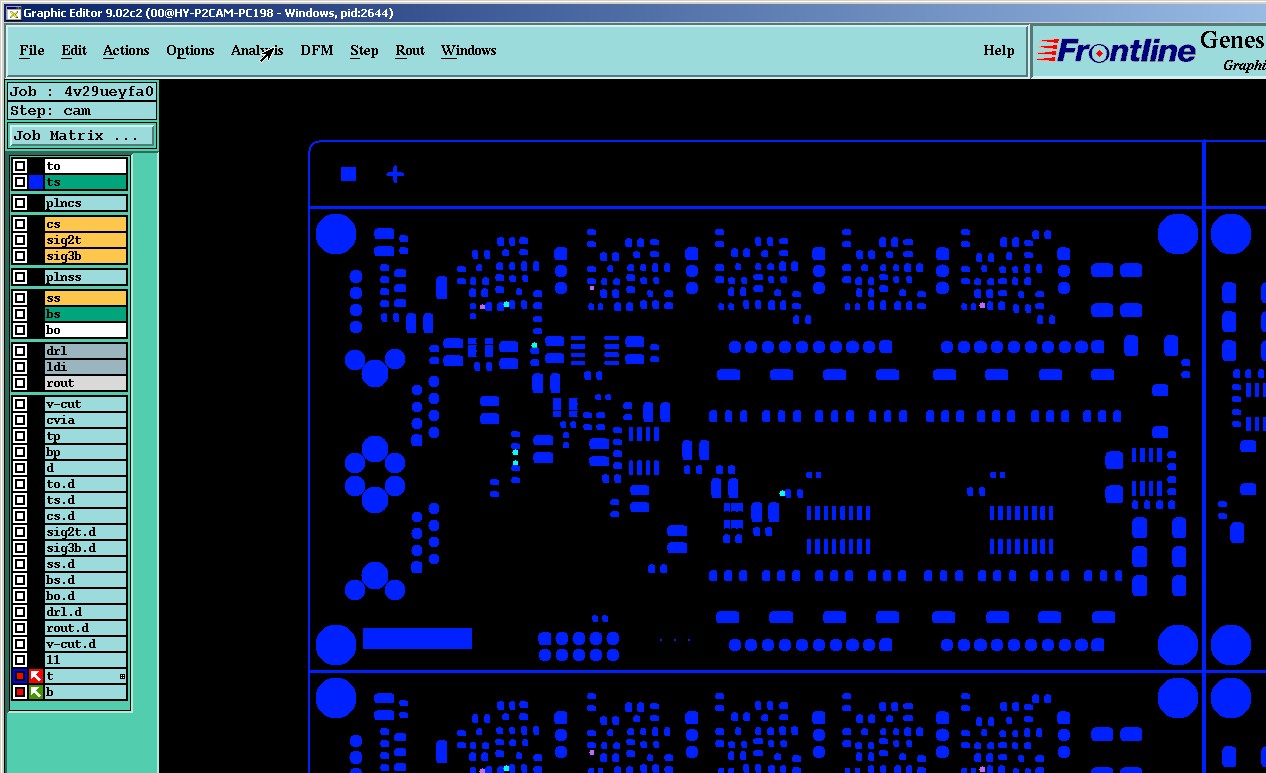The image size is (1266, 773).
Task: Enable the checkbox for layer ldi
Action: pyautogui.click(x=20, y=367)
